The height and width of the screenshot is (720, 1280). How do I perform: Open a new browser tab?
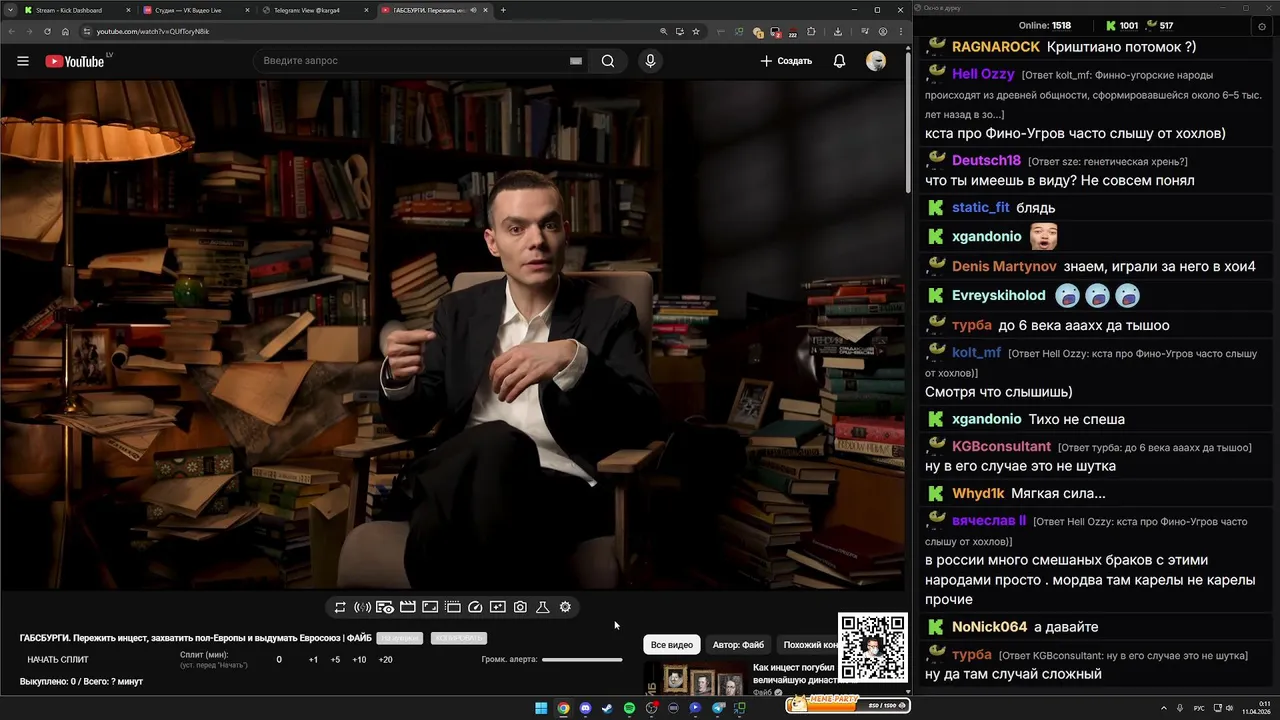[x=503, y=10]
